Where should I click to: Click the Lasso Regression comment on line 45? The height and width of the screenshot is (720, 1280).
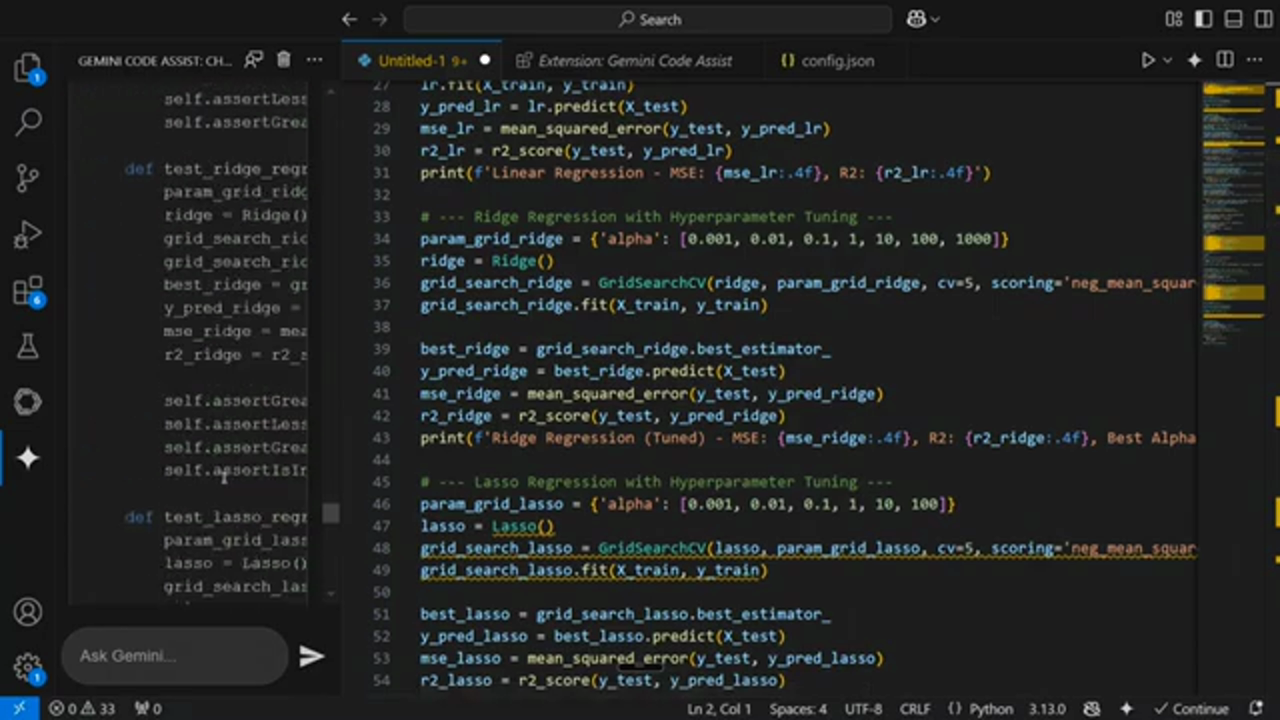point(656,482)
